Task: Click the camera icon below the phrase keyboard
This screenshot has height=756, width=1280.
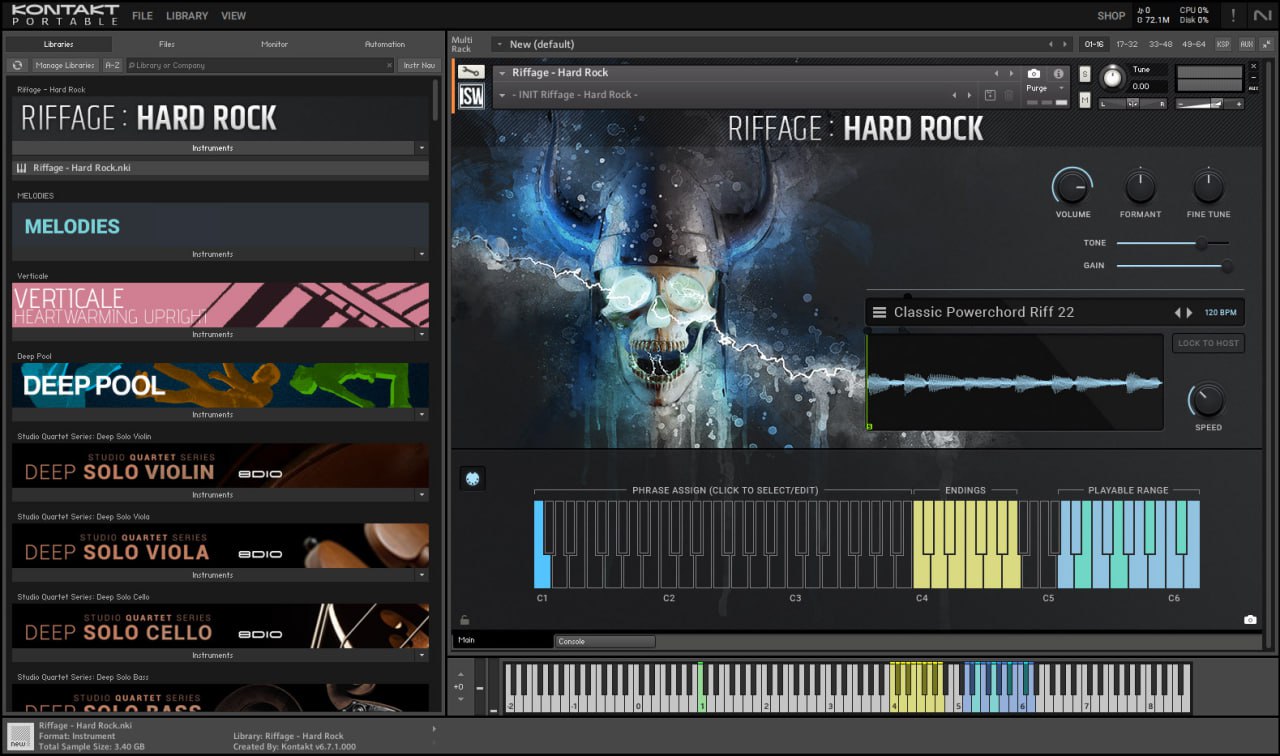Action: coord(1250,620)
